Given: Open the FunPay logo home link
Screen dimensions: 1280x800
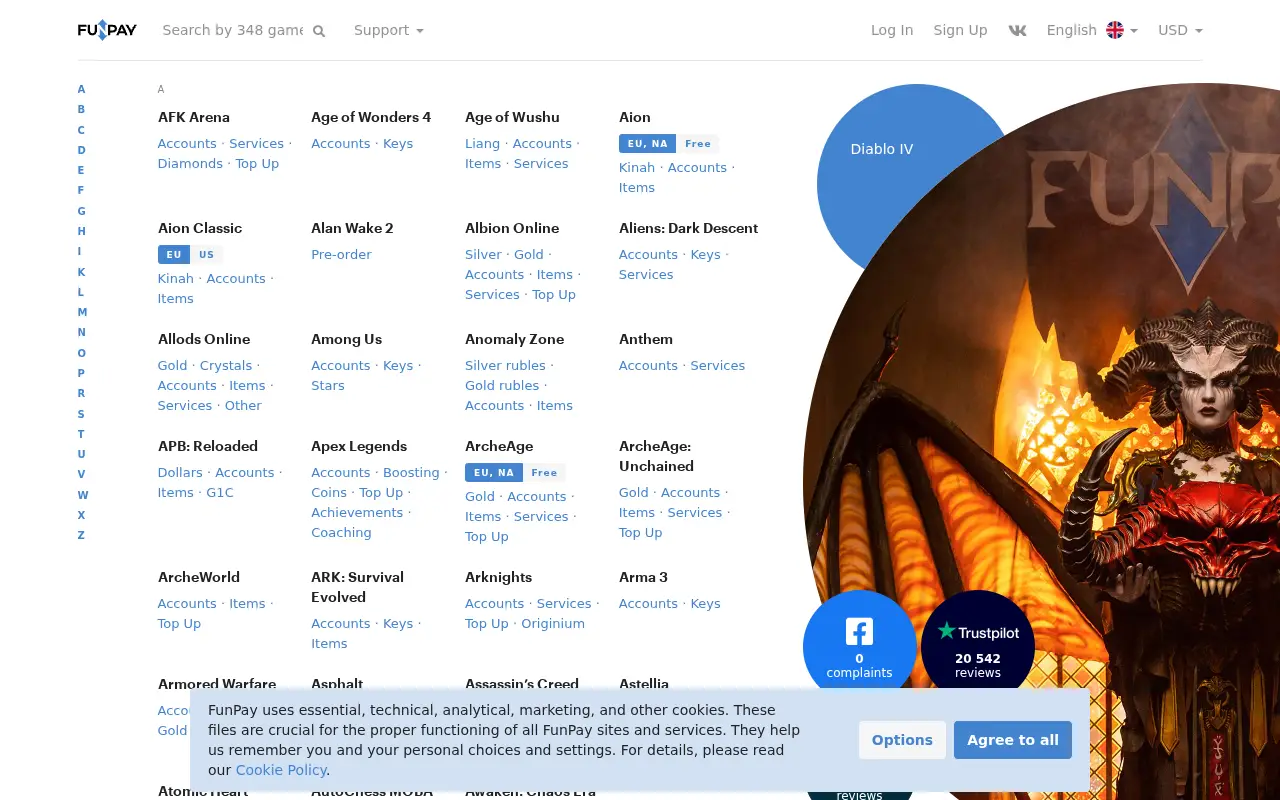Looking at the screenshot, I should click(x=107, y=30).
